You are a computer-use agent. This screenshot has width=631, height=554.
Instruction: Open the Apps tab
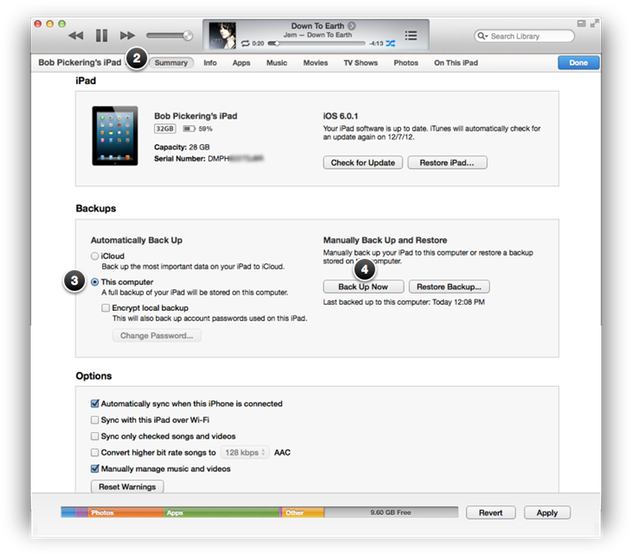pos(241,63)
